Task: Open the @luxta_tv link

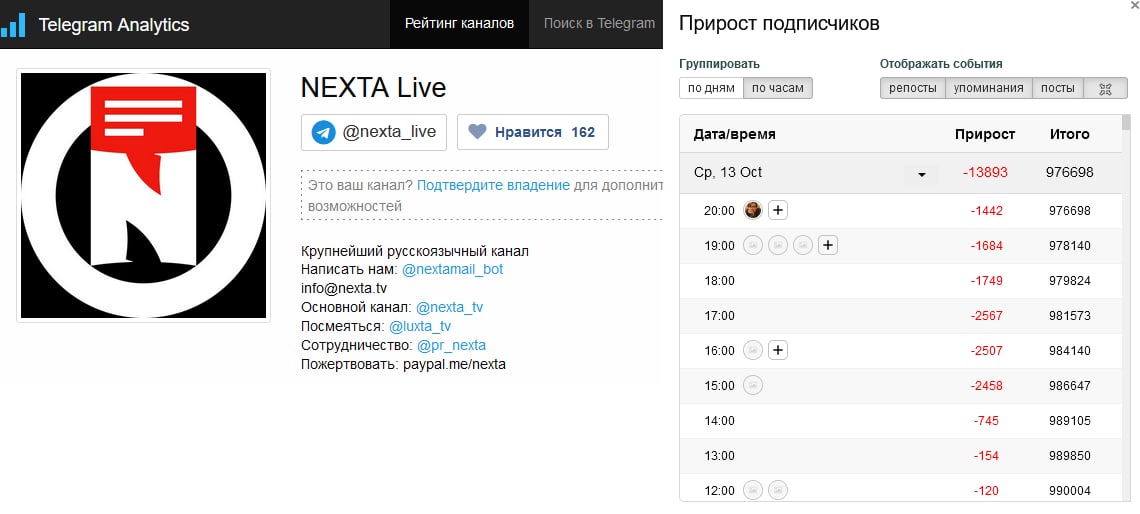Action: (420, 326)
